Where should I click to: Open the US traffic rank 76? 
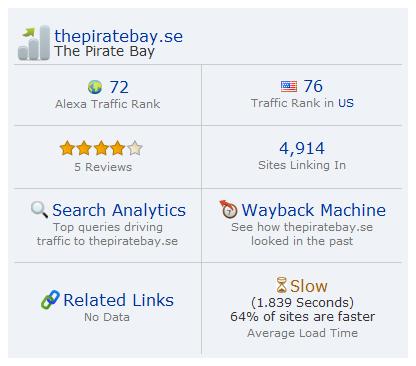[313, 86]
